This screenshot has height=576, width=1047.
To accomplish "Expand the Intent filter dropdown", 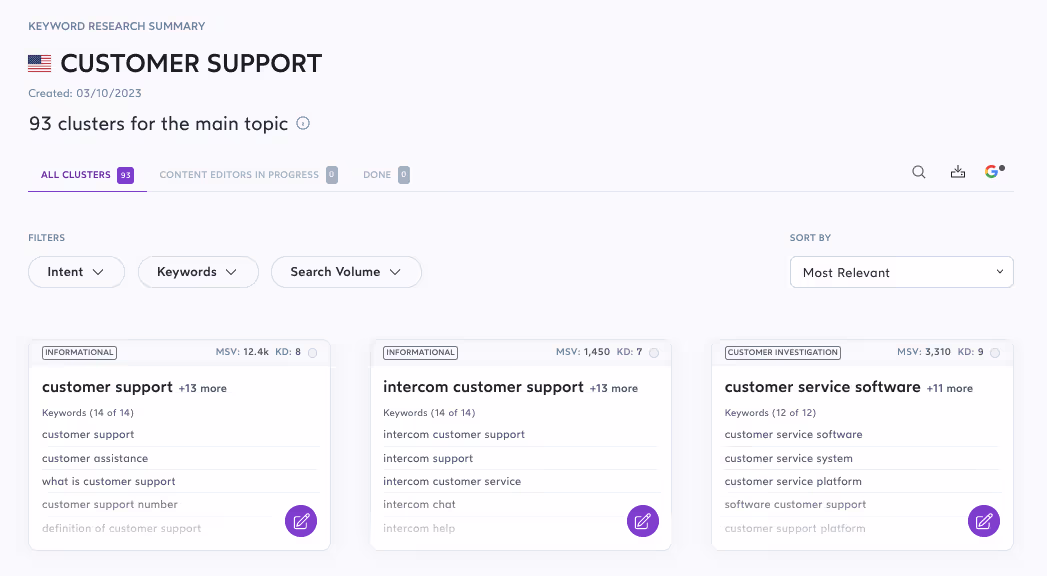I will (x=76, y=272).
